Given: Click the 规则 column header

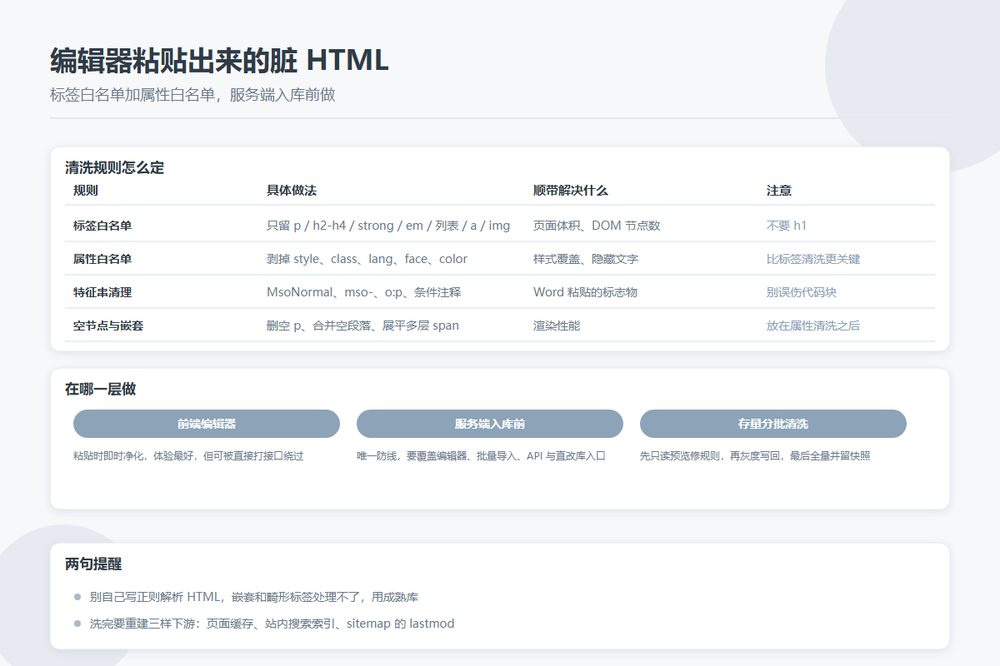Looking at the screenshot, I should point(85,190).
